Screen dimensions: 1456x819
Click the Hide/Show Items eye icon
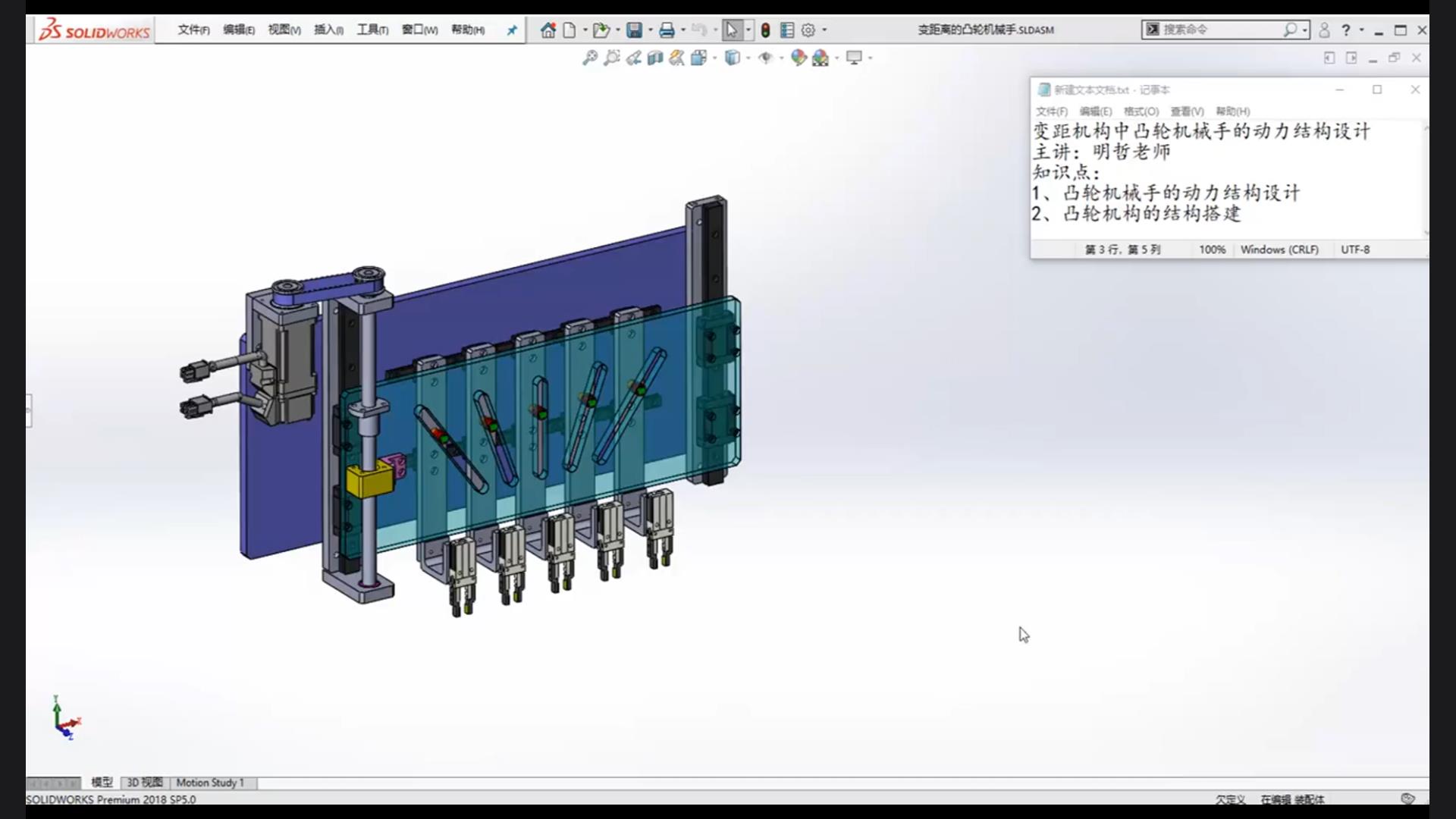(x=765, y=58)
